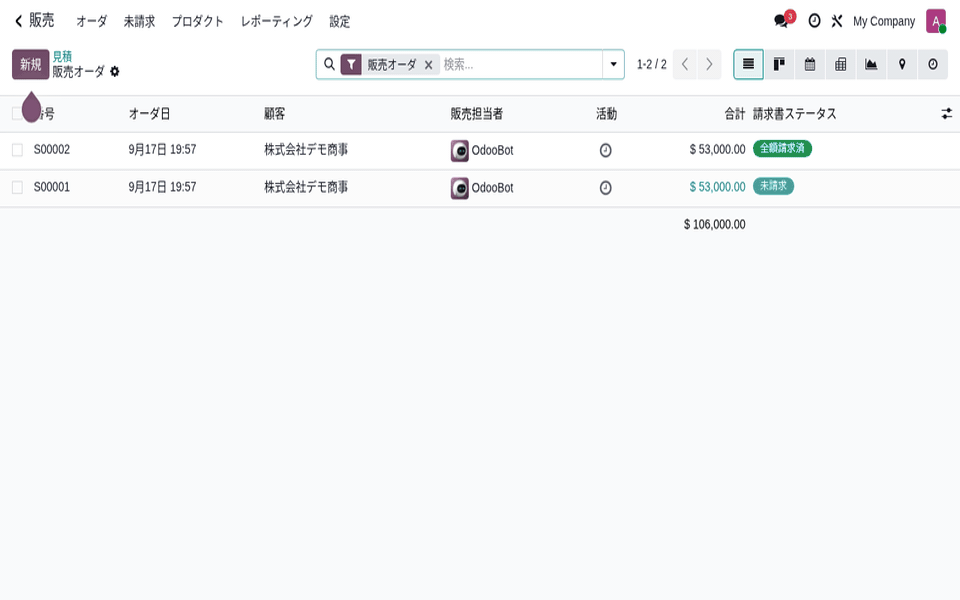Open the user avatar menu

[936, 21]
